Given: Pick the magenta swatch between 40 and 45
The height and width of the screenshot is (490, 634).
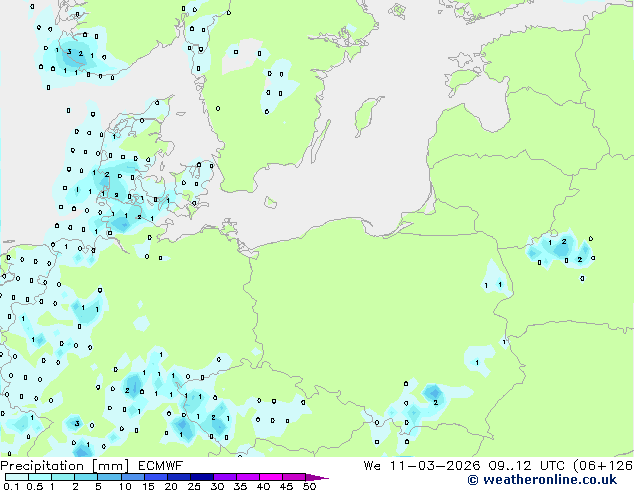Looking at the screenshot, I should pos(271,477).
